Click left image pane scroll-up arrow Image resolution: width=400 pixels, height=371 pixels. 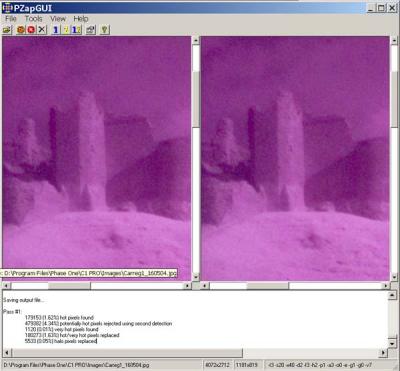[x=196, y=40]
